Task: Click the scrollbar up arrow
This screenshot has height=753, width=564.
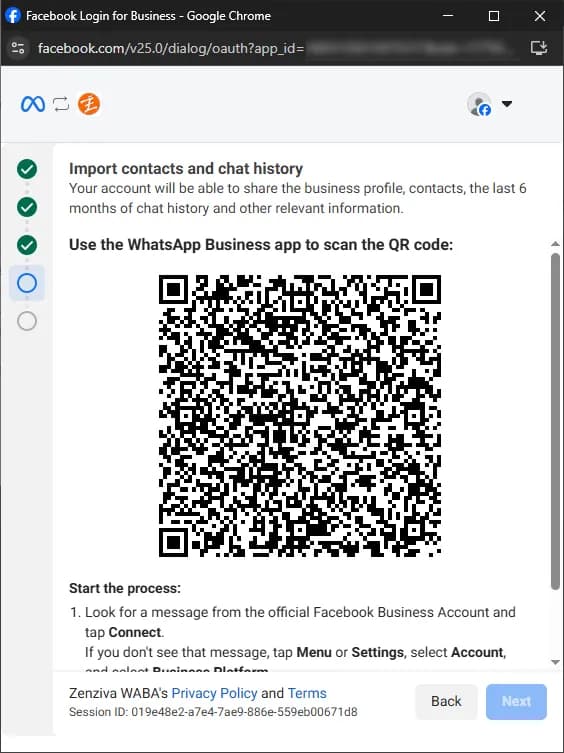Action: pos(555,244)
